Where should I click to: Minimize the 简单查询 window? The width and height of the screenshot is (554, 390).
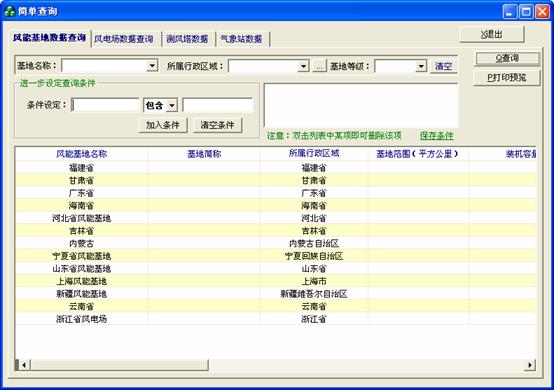(509, 12)
